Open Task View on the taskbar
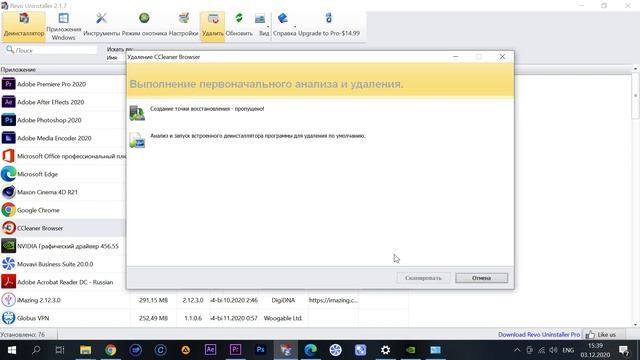640x360 pixels. 60,350
